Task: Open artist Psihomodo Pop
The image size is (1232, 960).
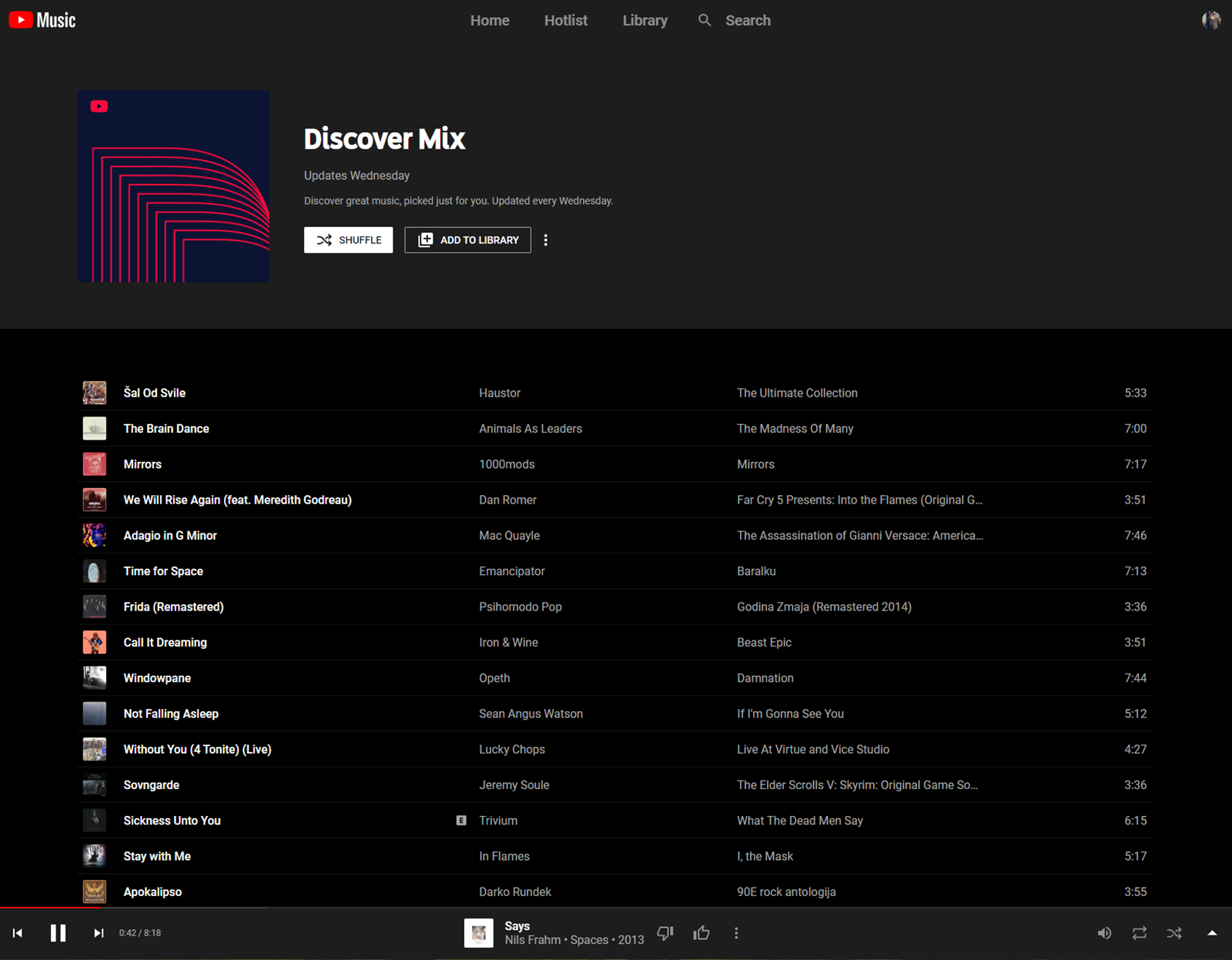Action: tap(521, 607)
